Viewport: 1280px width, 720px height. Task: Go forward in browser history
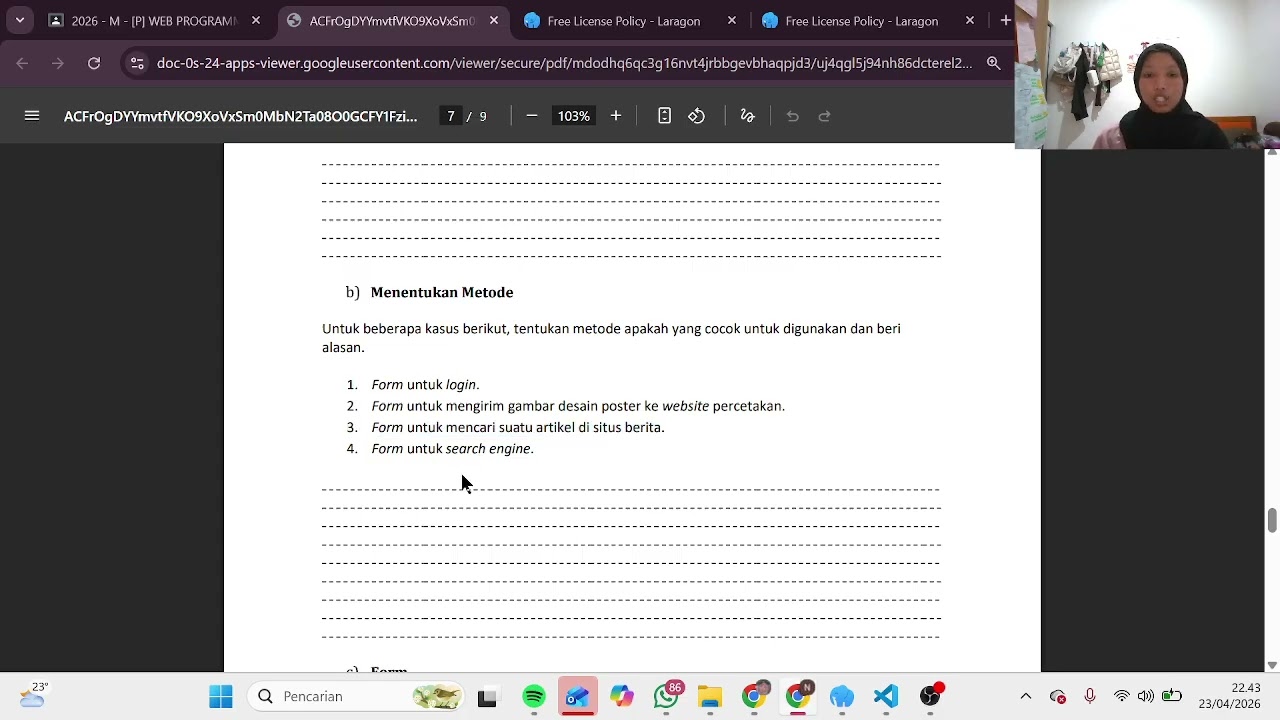click(58, 63)
